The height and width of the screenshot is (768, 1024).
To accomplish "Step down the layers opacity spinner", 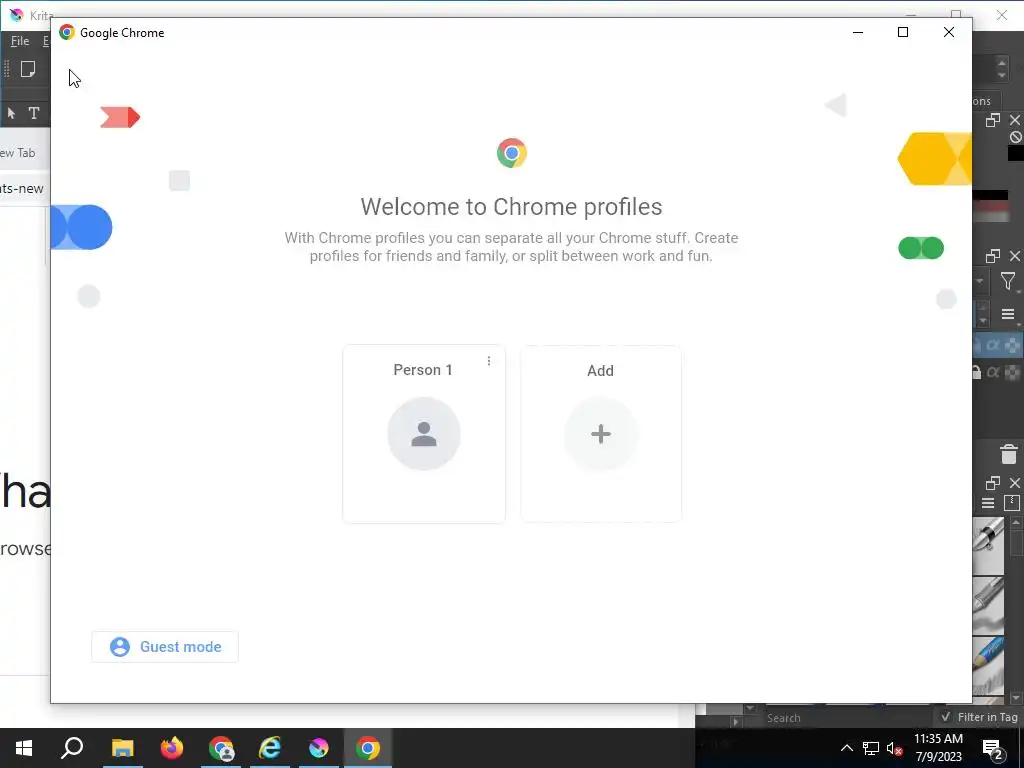I will [984, 321].
